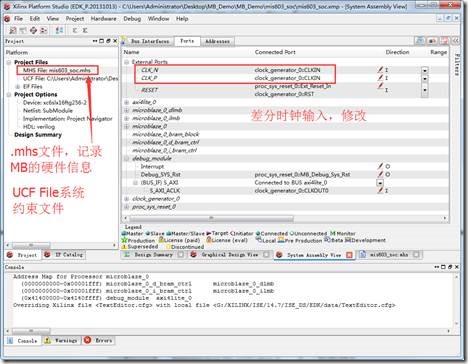Click the third main toolbar icon
This screenshot has width=468, height=364.
33,30
